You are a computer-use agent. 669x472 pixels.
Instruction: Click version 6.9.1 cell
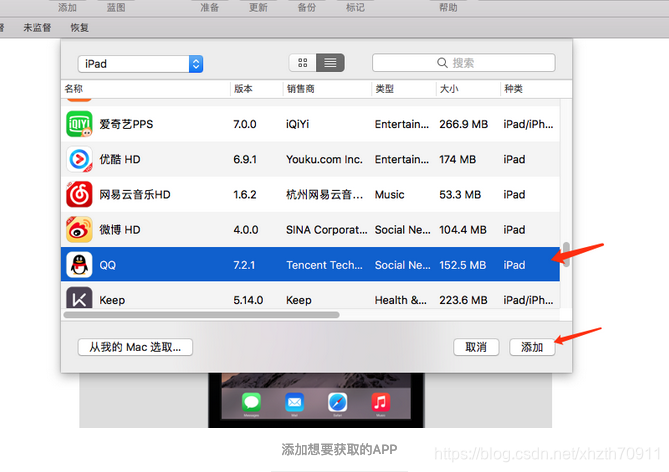[x=245, y=160]
